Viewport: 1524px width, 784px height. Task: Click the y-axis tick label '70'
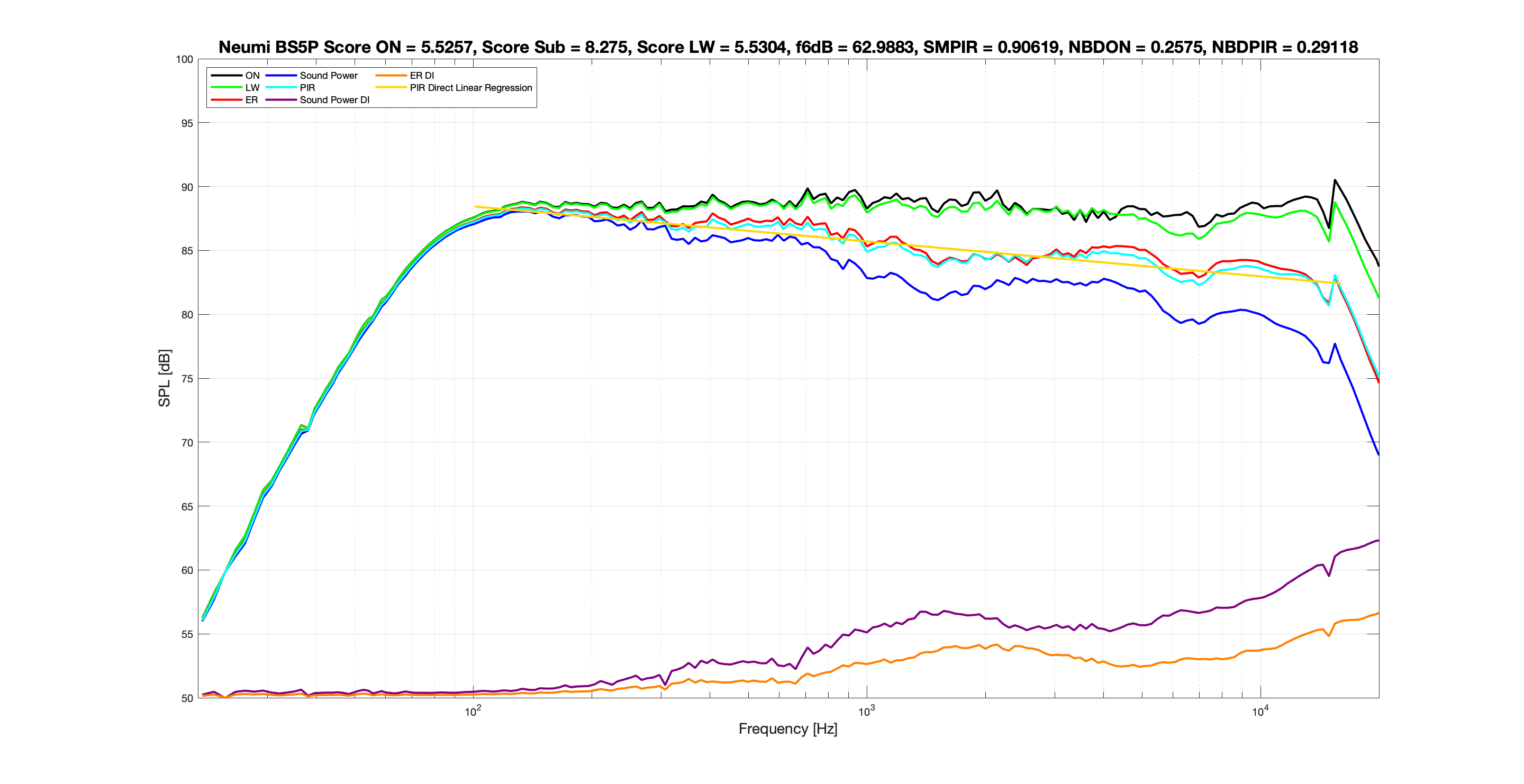(187, 442)
